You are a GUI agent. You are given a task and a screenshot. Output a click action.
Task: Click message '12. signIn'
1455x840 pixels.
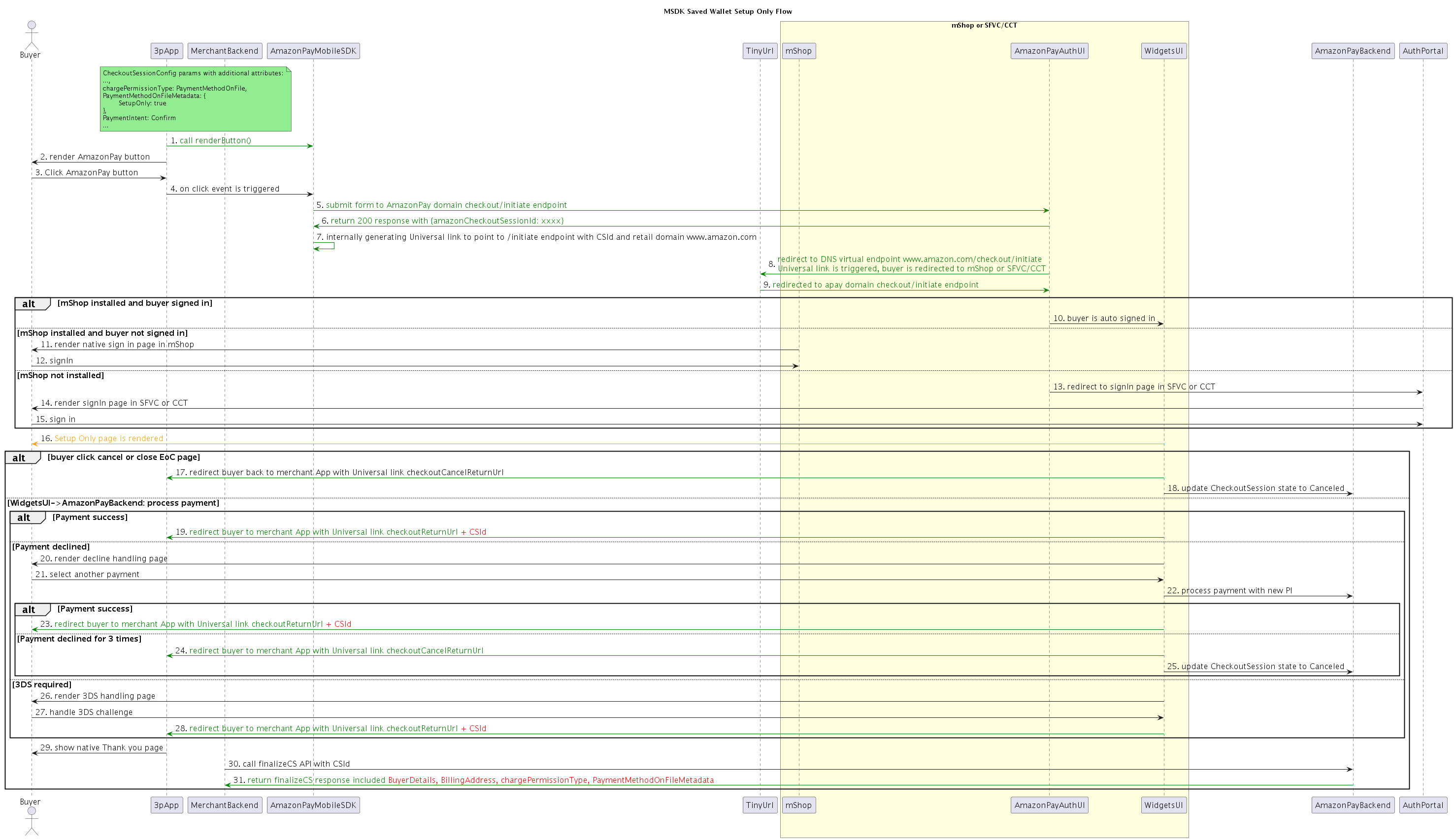coord(54,360)
